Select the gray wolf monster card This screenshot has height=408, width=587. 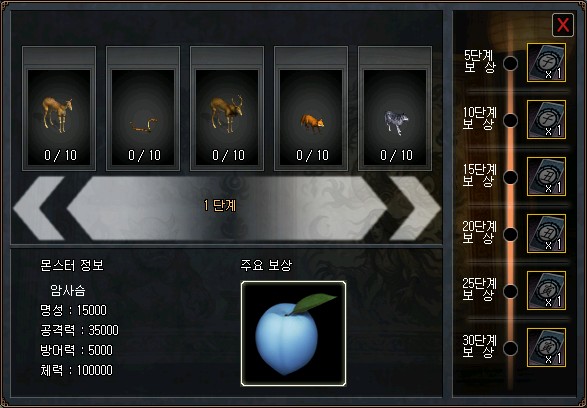click(x=395, y=109)
